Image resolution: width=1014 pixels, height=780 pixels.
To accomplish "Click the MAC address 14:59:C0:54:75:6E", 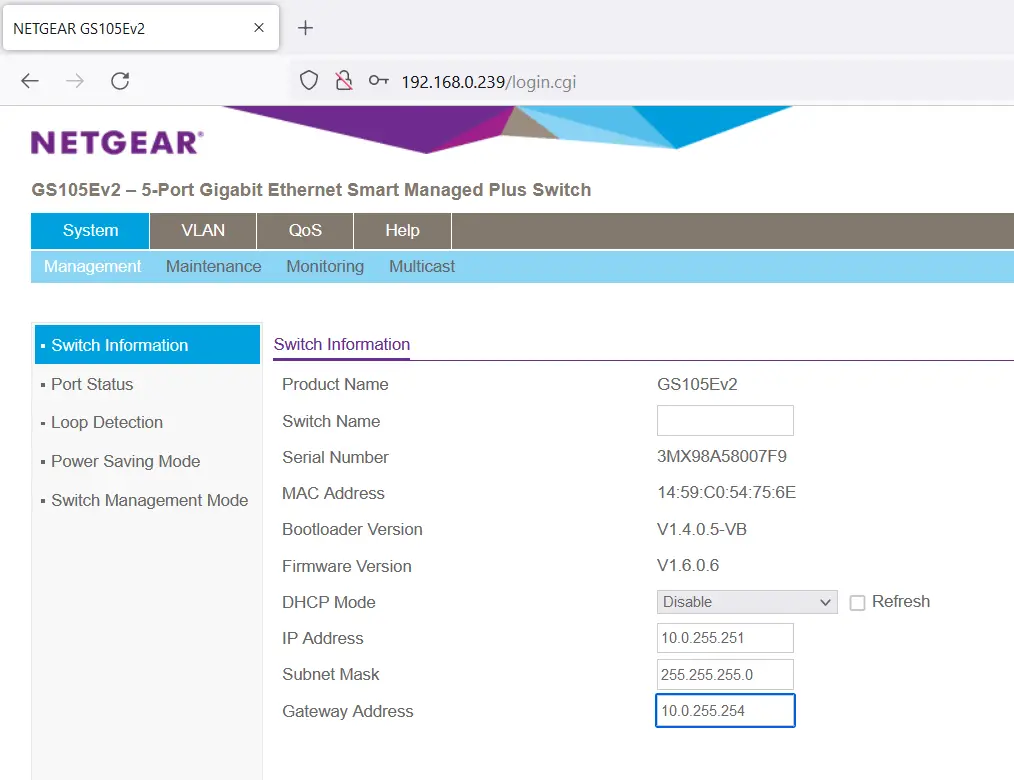I will (x=726, y=493).
